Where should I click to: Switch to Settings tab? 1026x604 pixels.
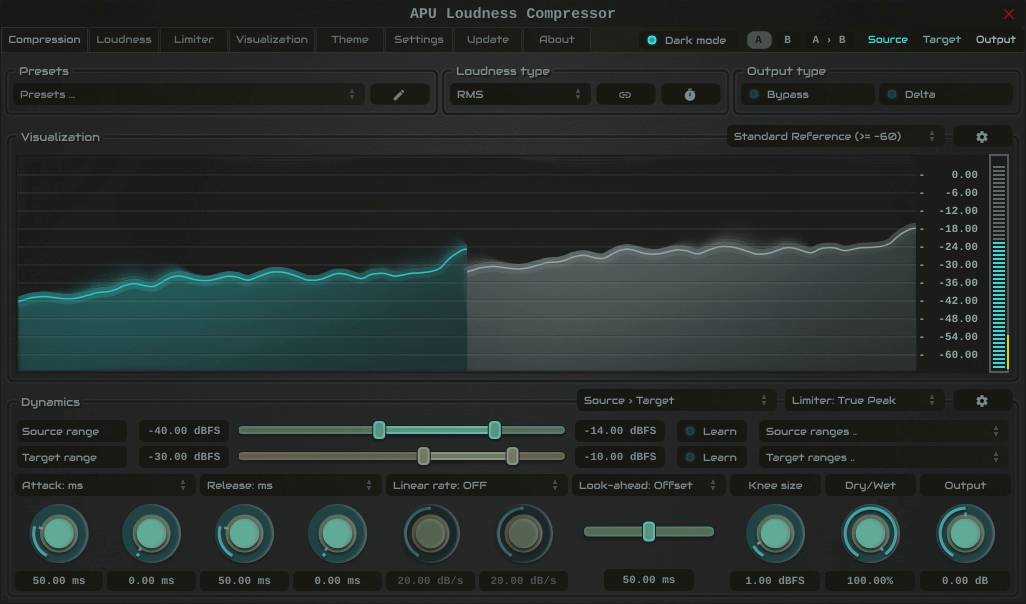tap(419, 39)
